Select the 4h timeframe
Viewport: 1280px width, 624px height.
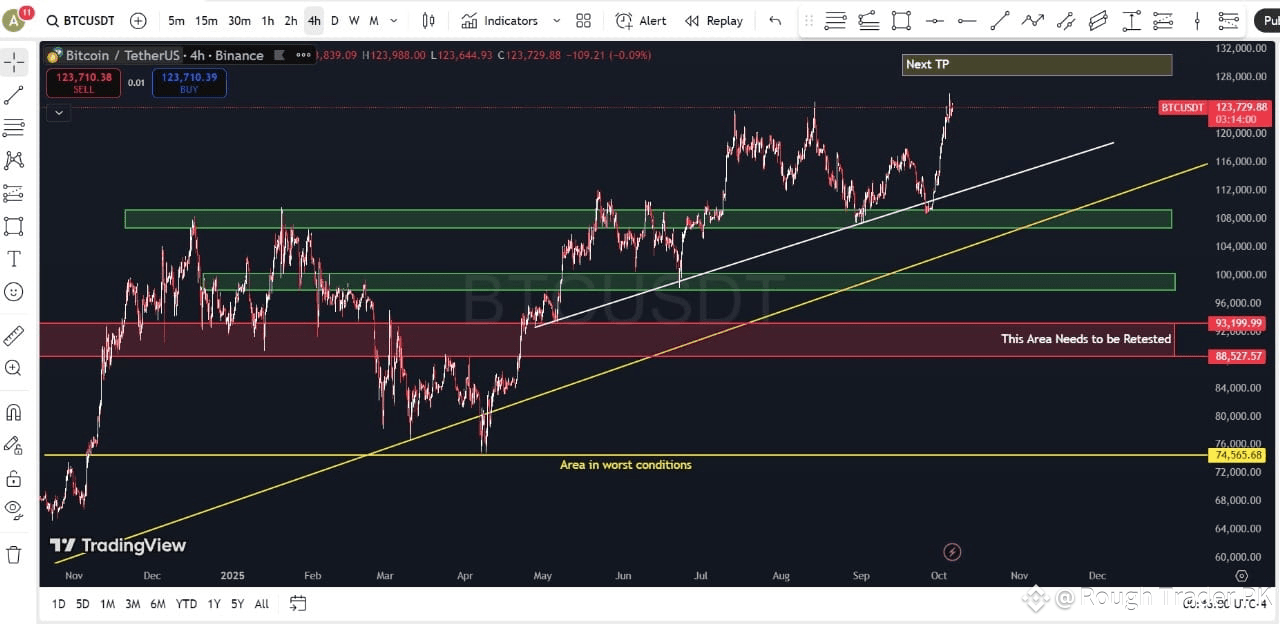(314, 21)
